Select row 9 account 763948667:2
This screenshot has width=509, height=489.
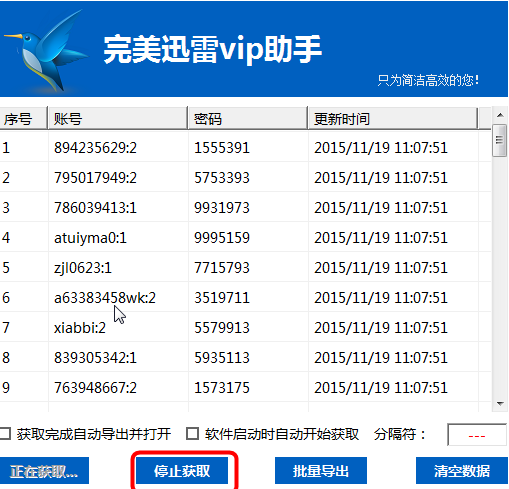245,387
